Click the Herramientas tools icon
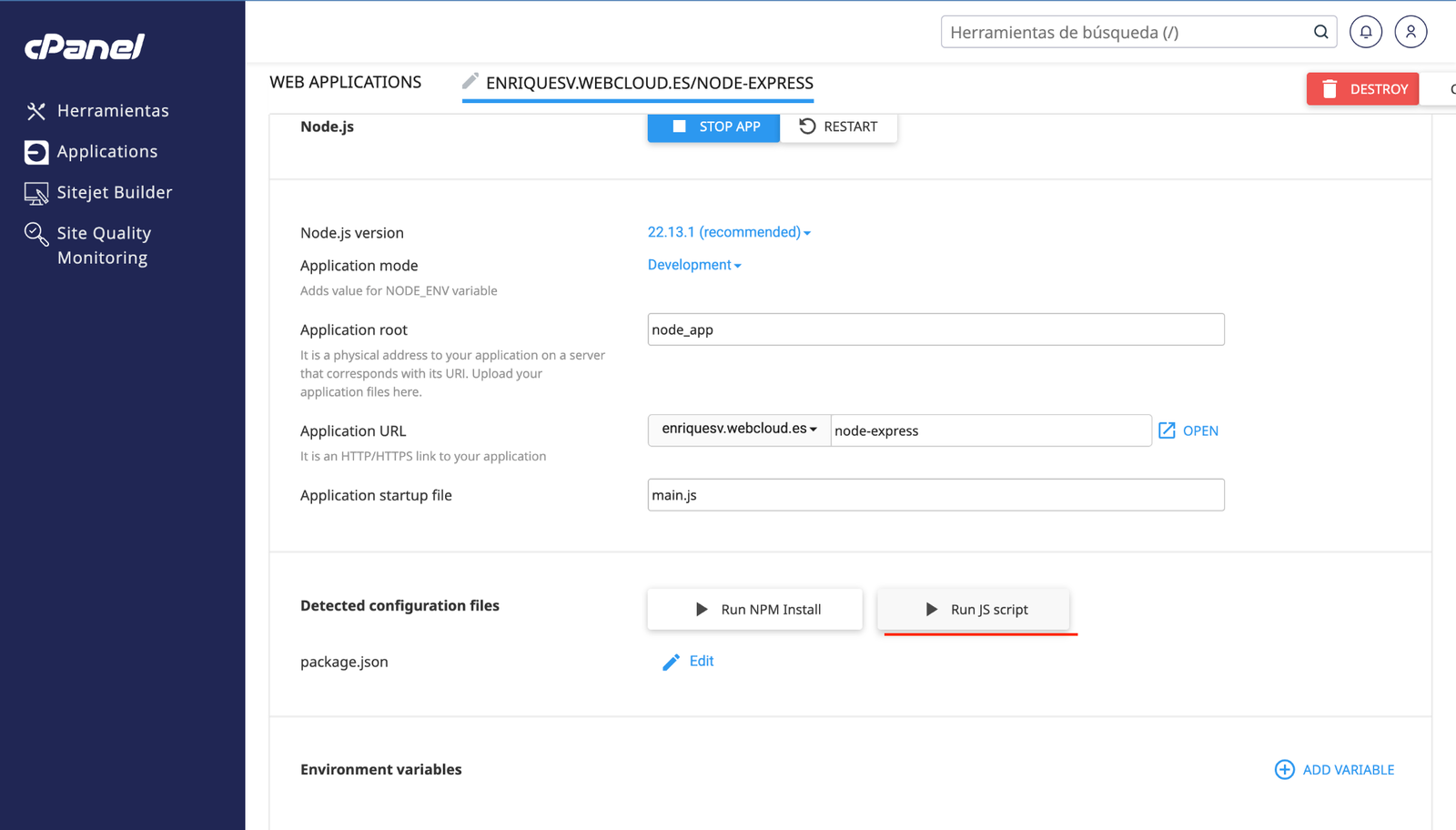The width and height of the screenshot is (1456, 830). [36, 111]
